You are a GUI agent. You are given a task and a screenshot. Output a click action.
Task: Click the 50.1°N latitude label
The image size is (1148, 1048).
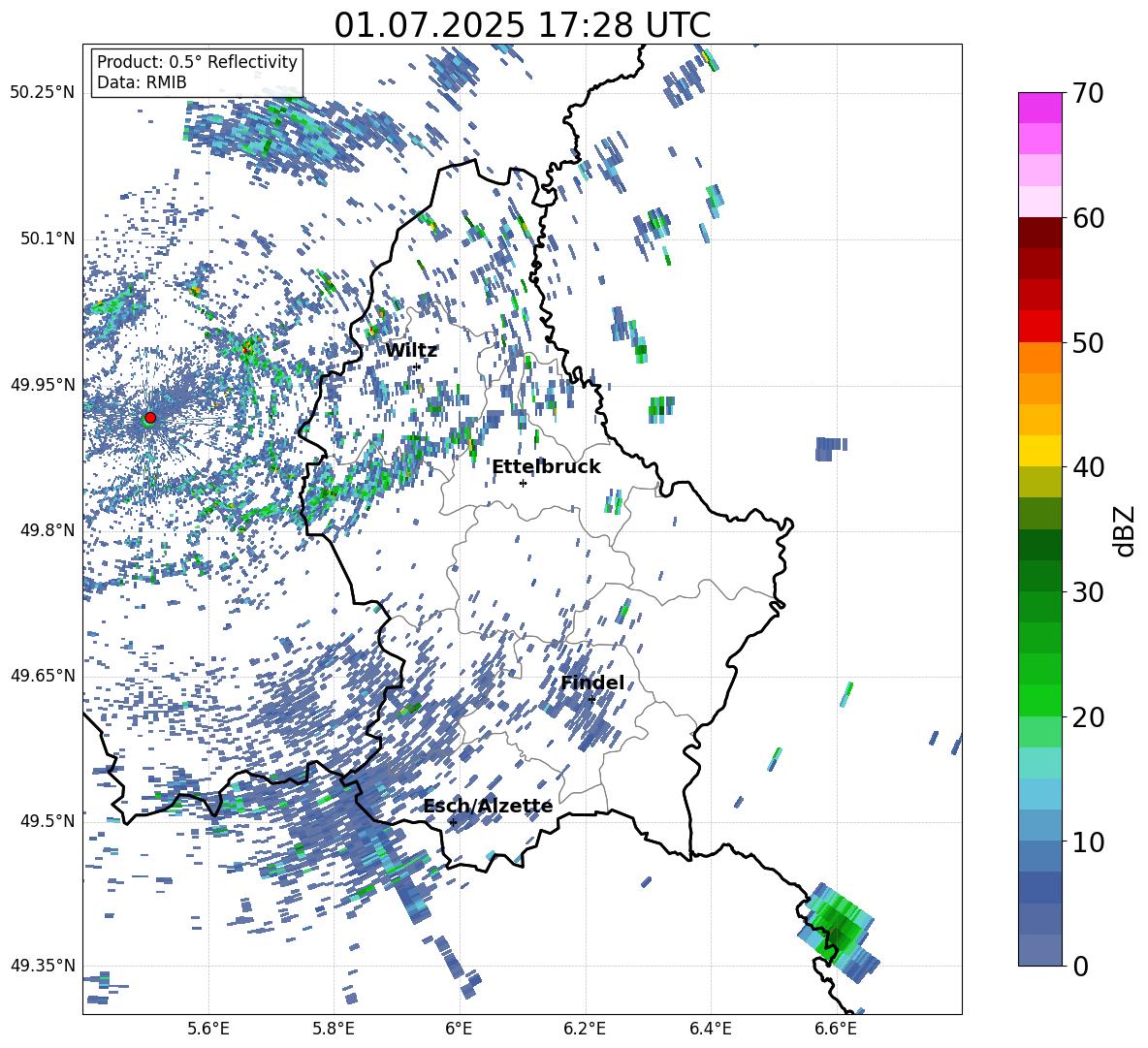tap(47, 238)
